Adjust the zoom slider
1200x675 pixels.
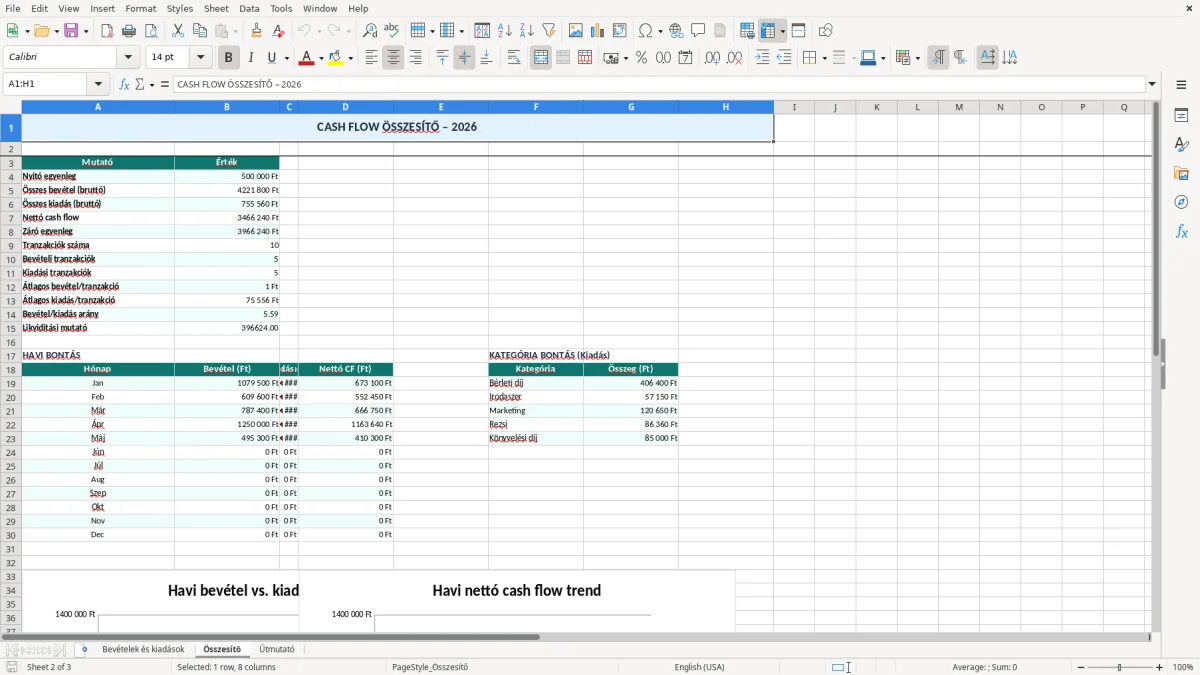1120,667
